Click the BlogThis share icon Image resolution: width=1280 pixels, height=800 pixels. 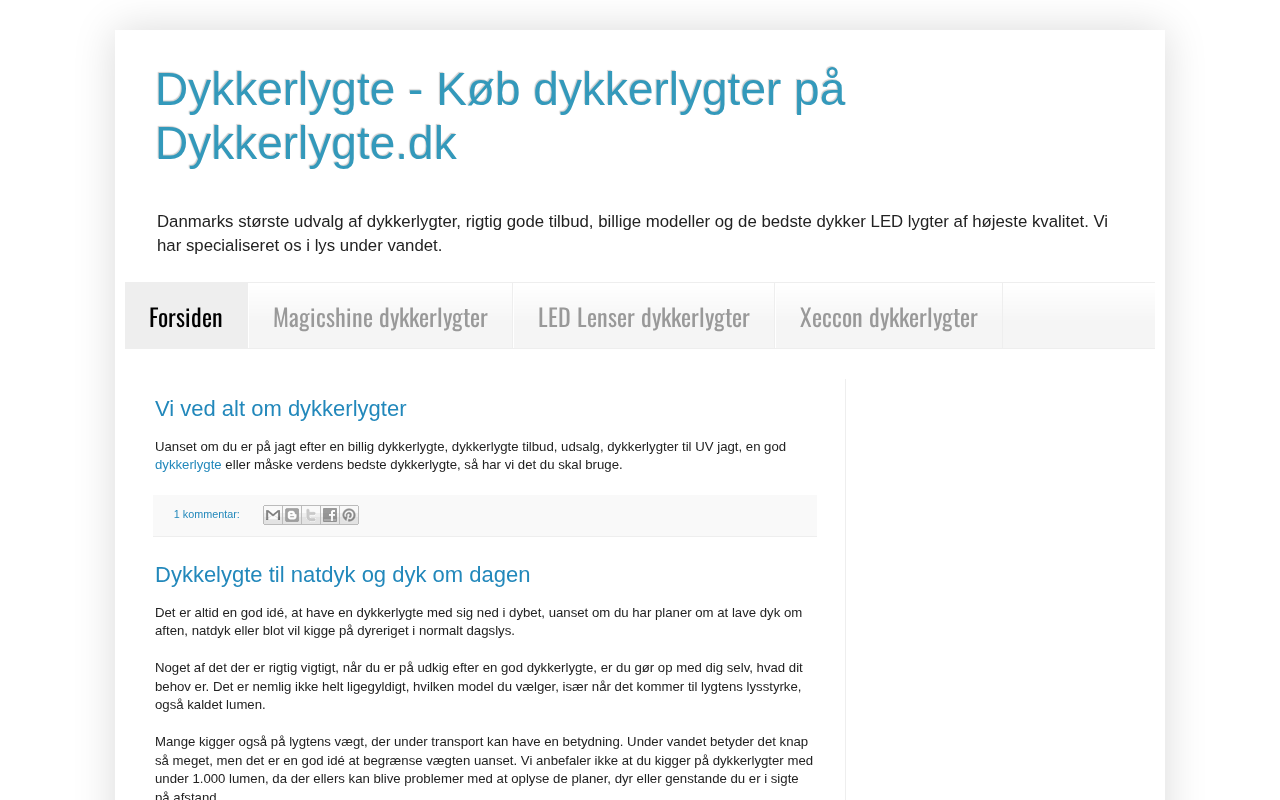click(x=292, y=515)
